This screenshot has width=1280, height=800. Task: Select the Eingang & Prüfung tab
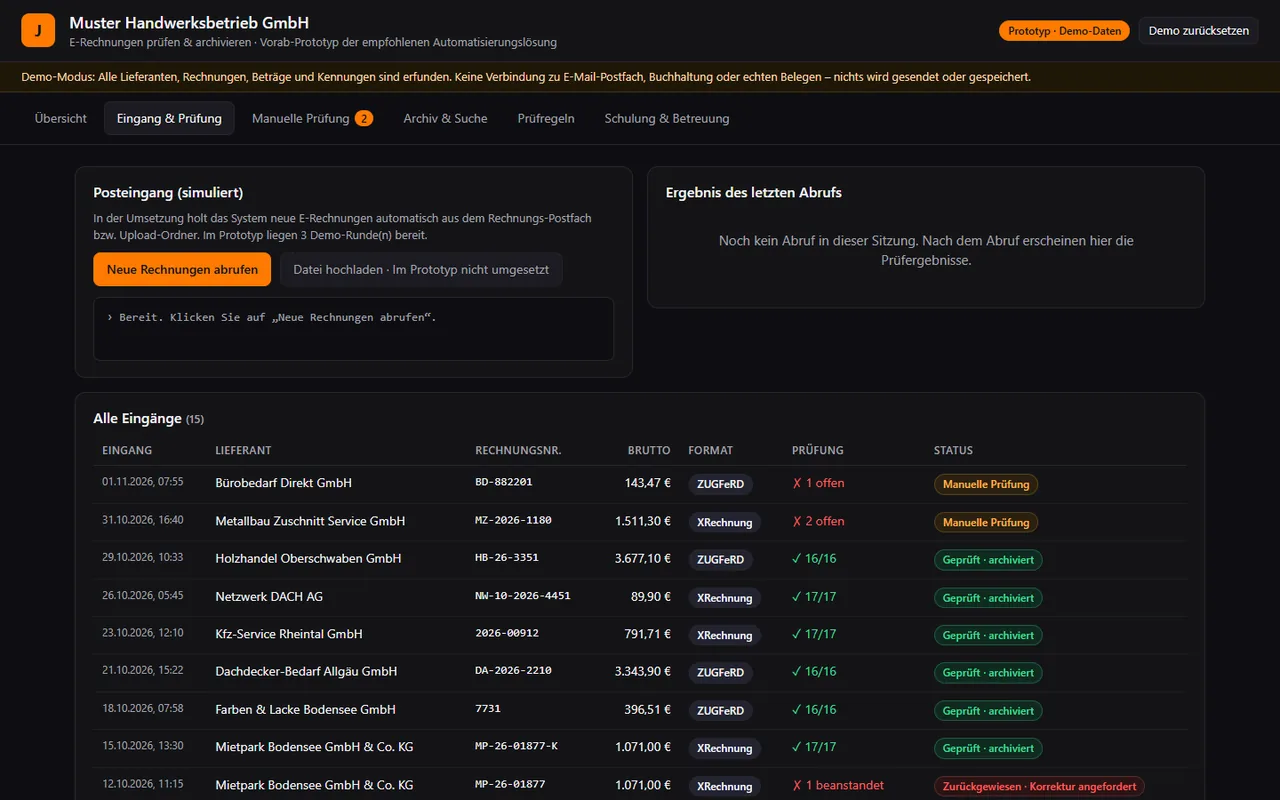pos(169,118)
